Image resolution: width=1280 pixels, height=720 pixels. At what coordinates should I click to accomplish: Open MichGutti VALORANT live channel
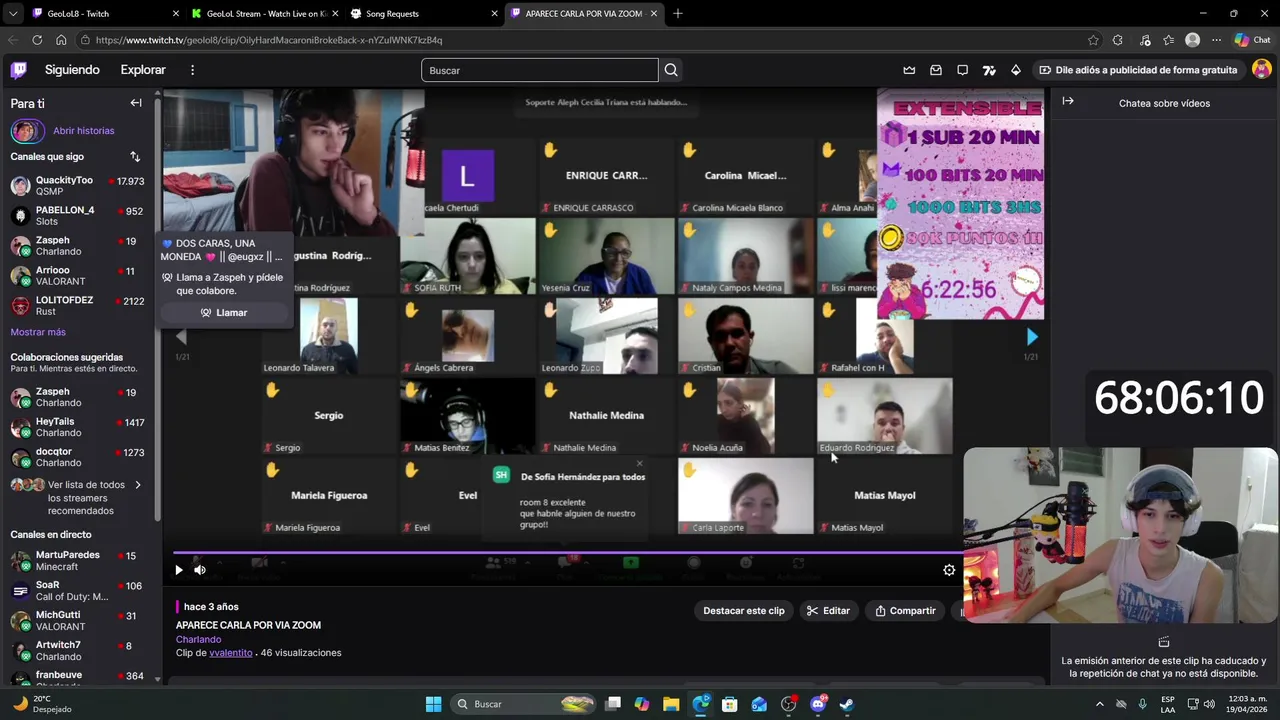tap(78, 621)
